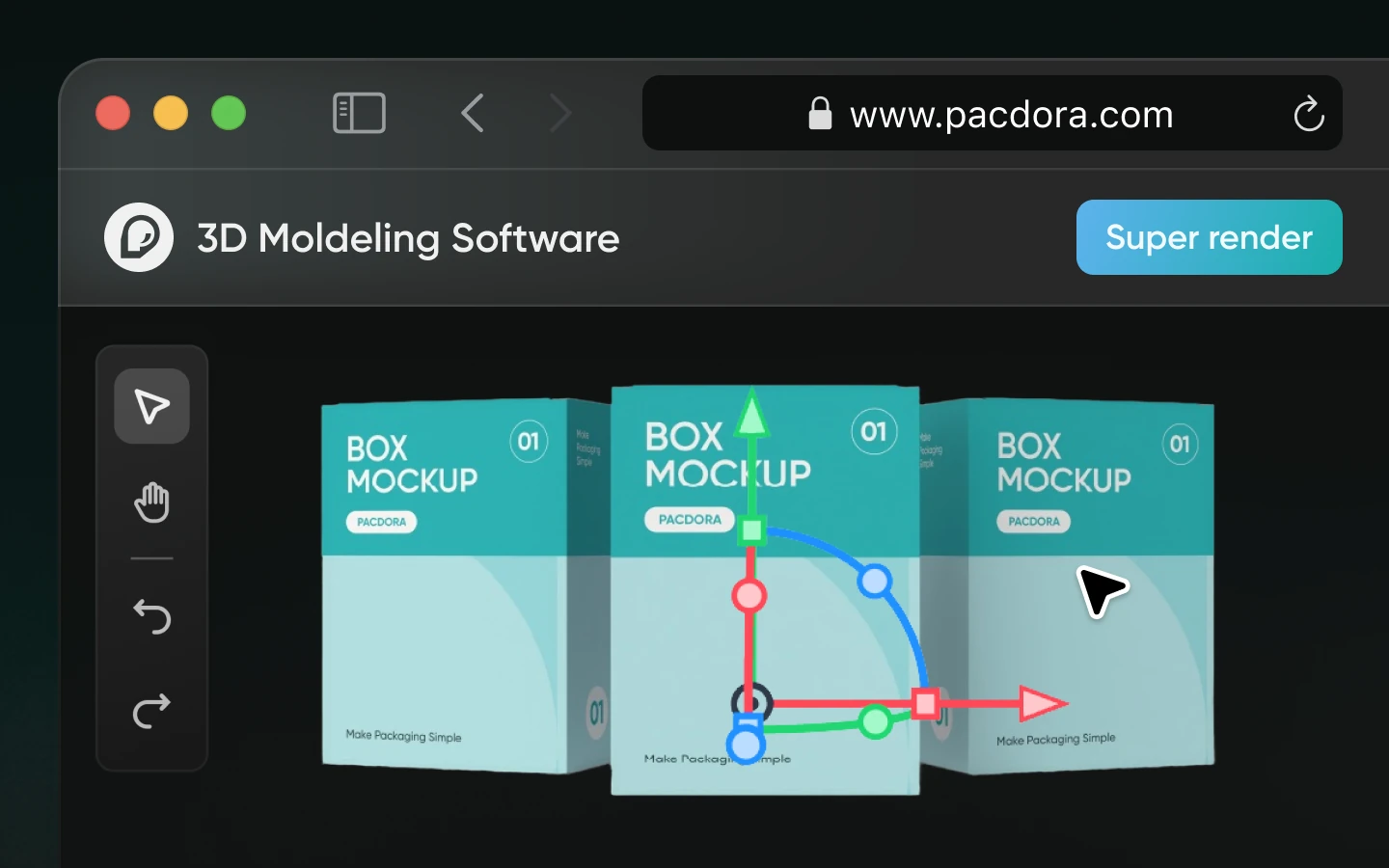Screen dimensions: 1389x868
Task: Click the redo icon
Action: (x=151, y=713)
